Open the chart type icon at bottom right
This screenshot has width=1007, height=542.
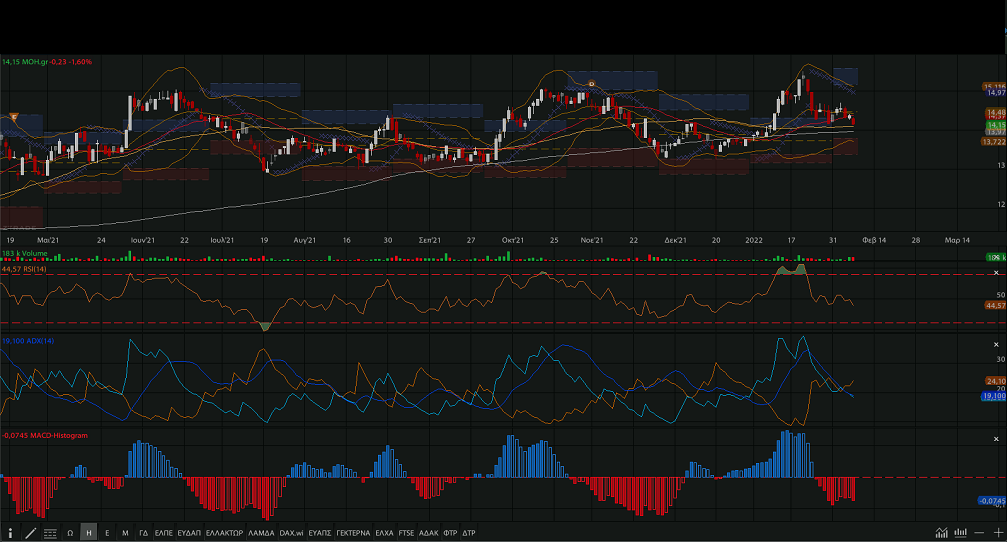click(x=942, y=533)
